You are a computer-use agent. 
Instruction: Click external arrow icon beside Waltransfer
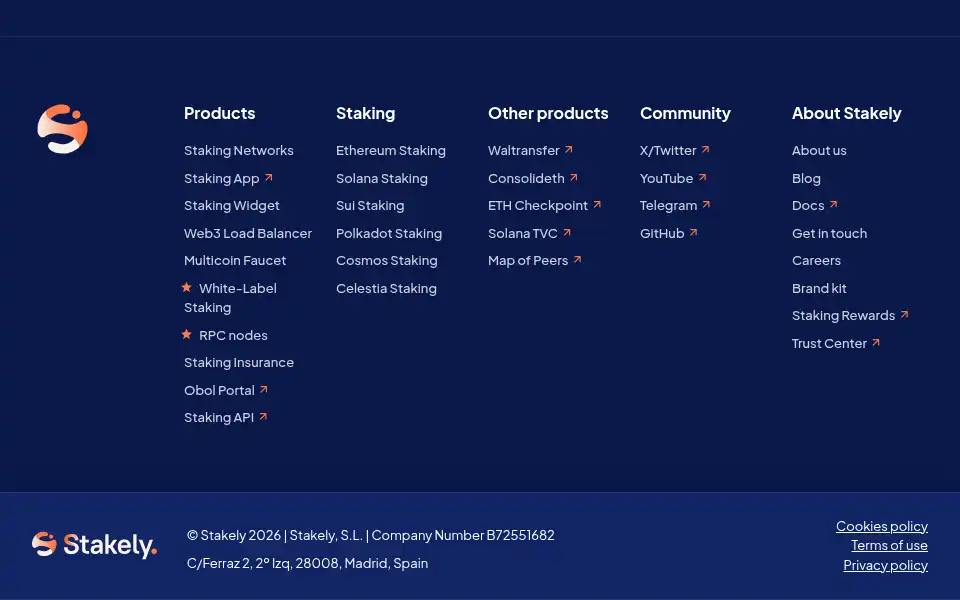click(x=569, y=149)
